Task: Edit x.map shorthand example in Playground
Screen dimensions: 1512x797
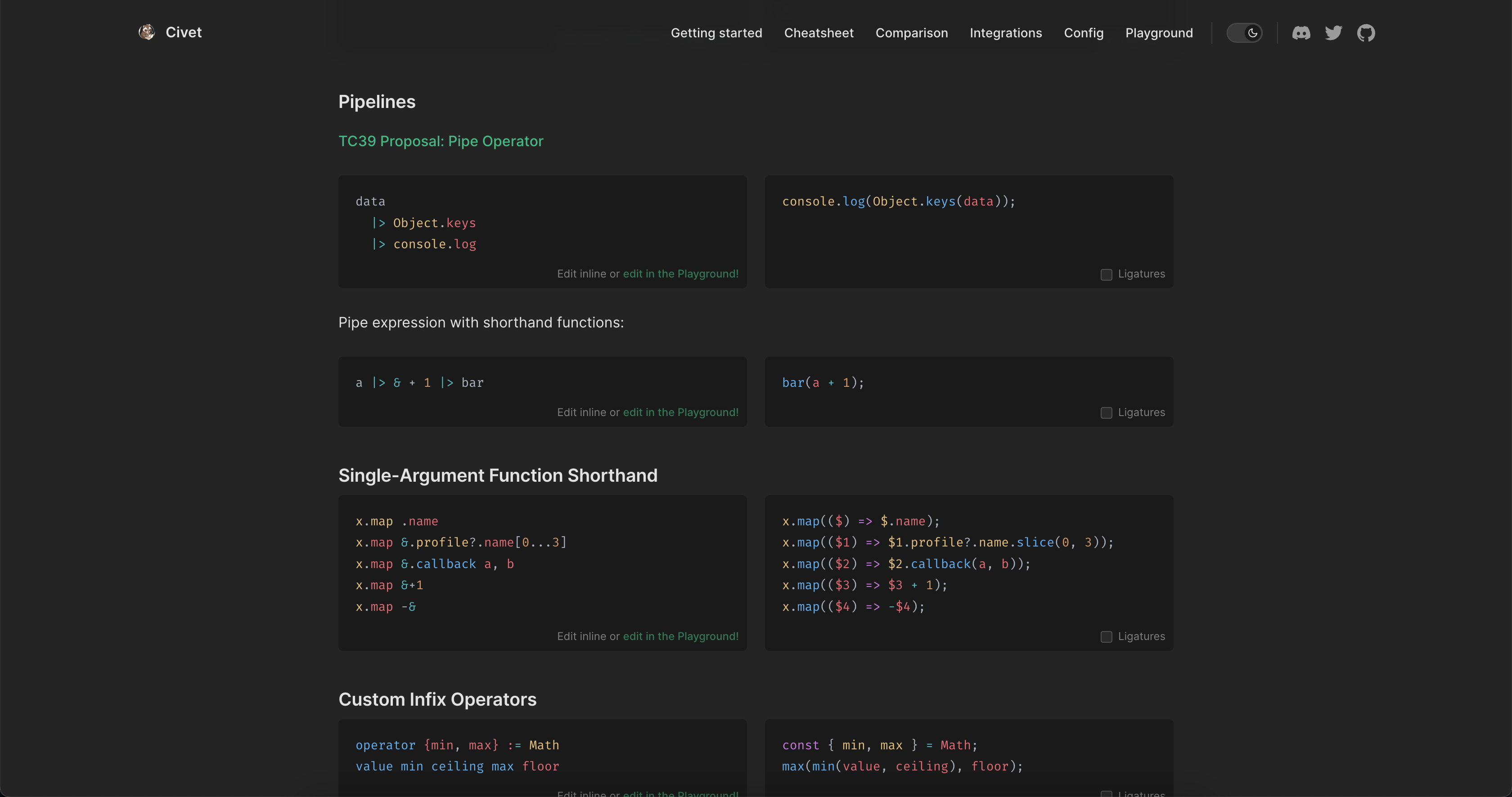Action: click(x=681, y=636)
